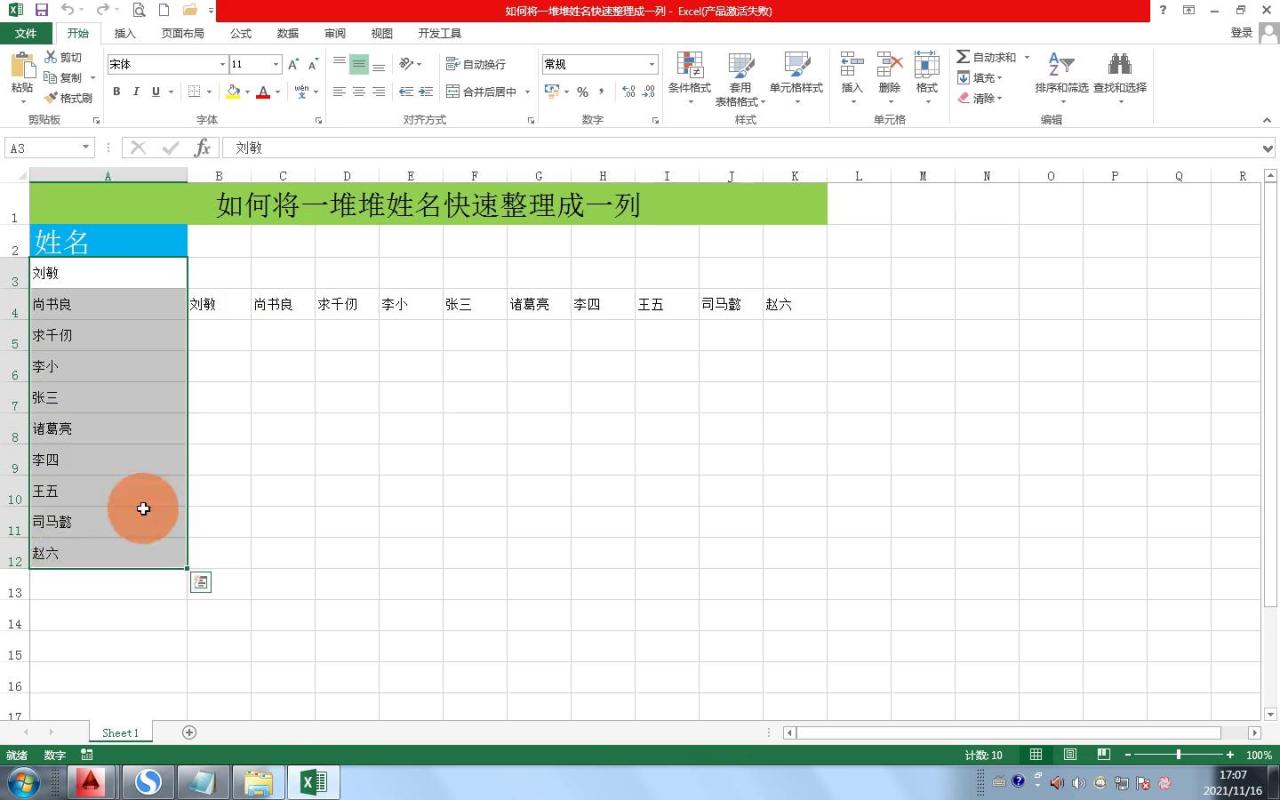The width and height of the screenshot is (1280, 800).
Task: Click the paste options icon below the list
Action: pyautogui.click(x=200, y=582)
